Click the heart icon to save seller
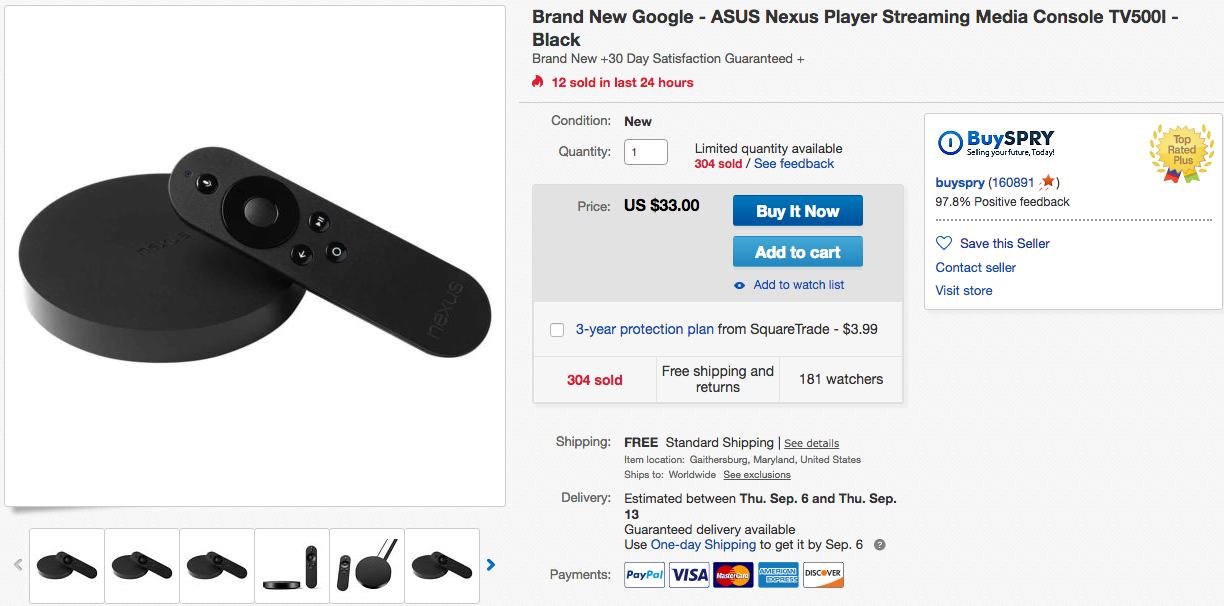This screenshot has width=1224, height=606. pyautogui.click(x=944, y=243)
